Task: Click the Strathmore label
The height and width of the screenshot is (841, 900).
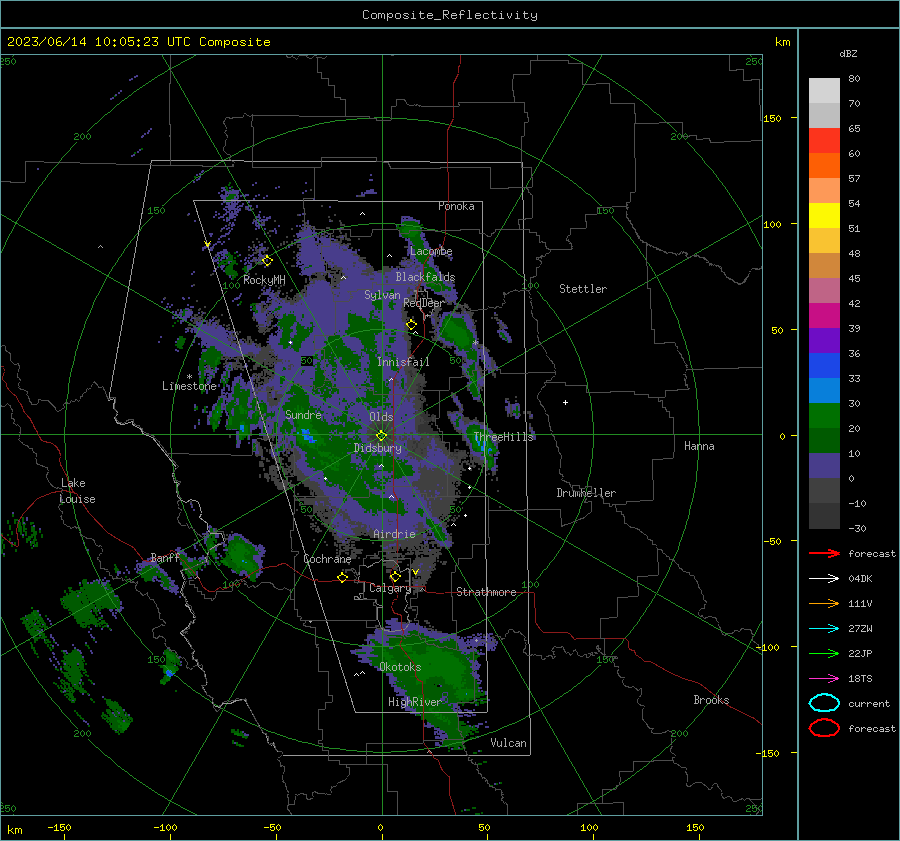Action: (x=486, y=592)
